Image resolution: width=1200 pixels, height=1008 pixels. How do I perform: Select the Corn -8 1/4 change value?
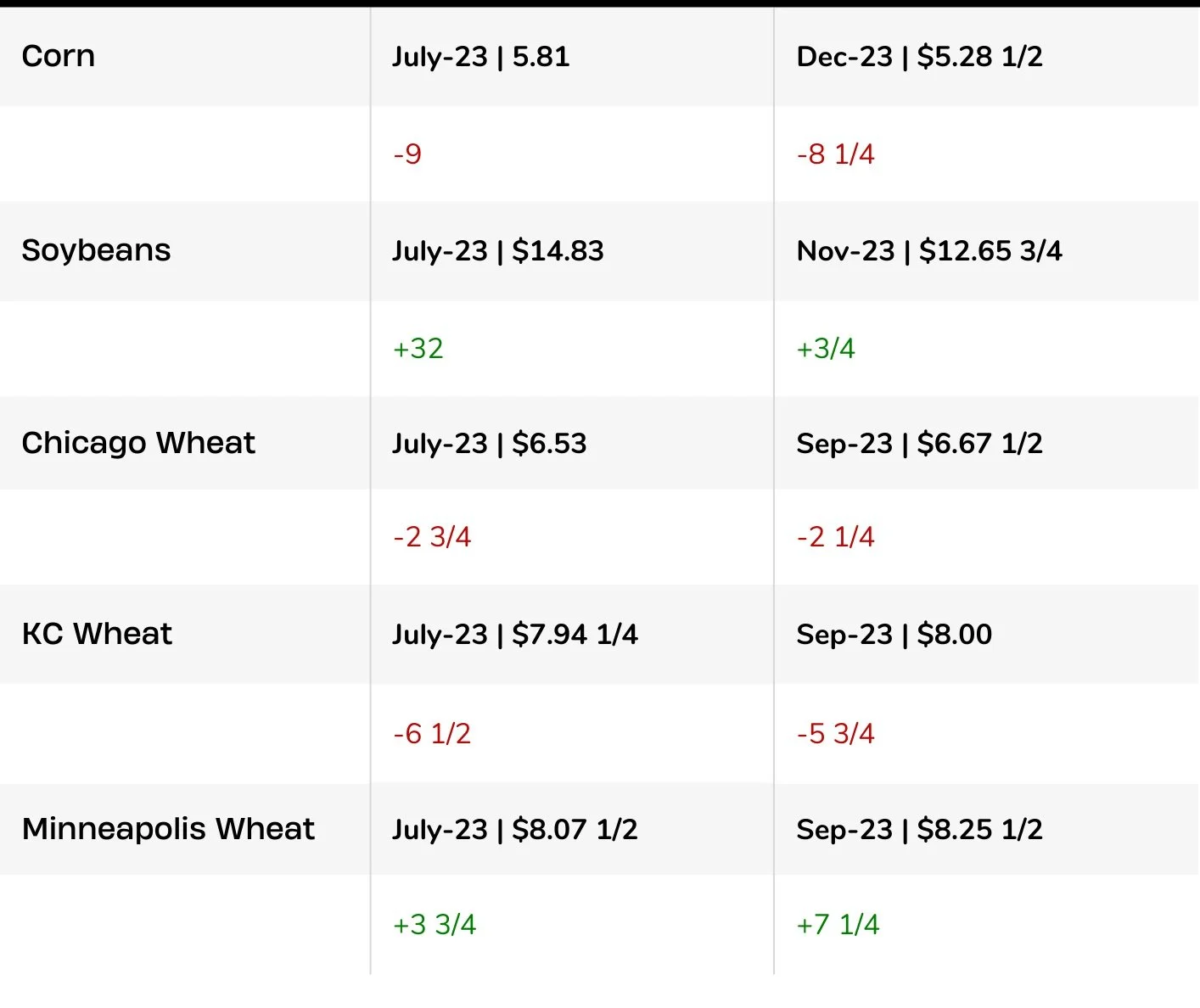835,154
